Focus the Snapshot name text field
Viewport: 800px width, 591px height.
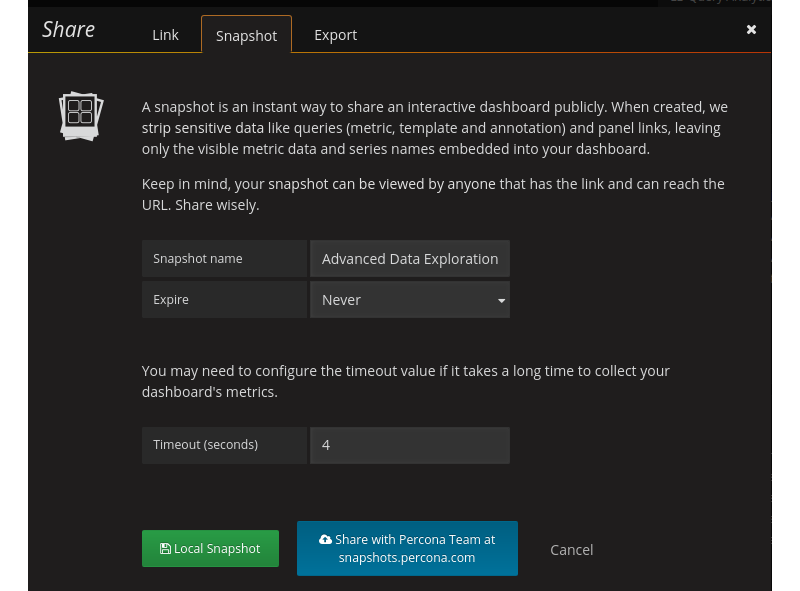pos(409,259)
